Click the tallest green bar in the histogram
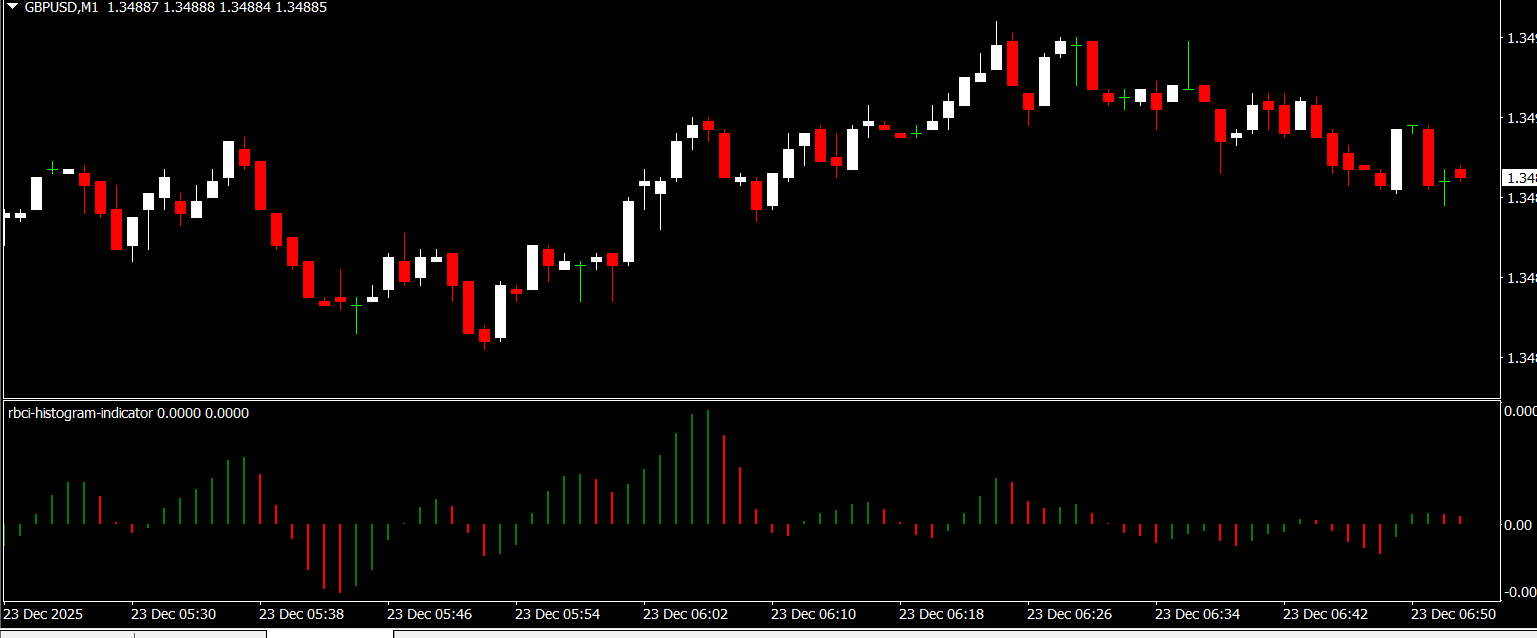The height and width of the screenshot is (638, 1537). [708, 466]
